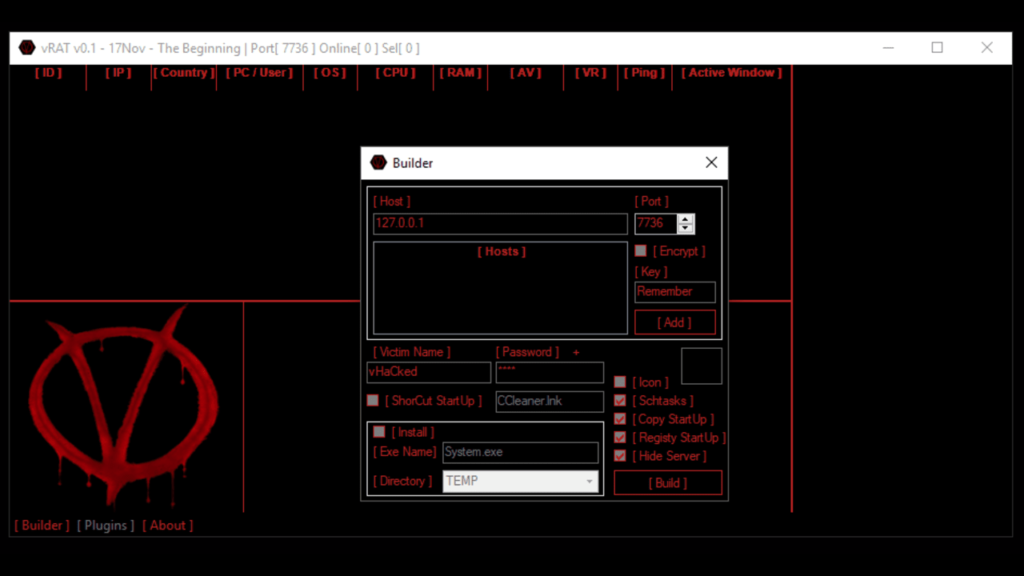Click the Active Window column header

pyautogui.click(x=731, y=72)
